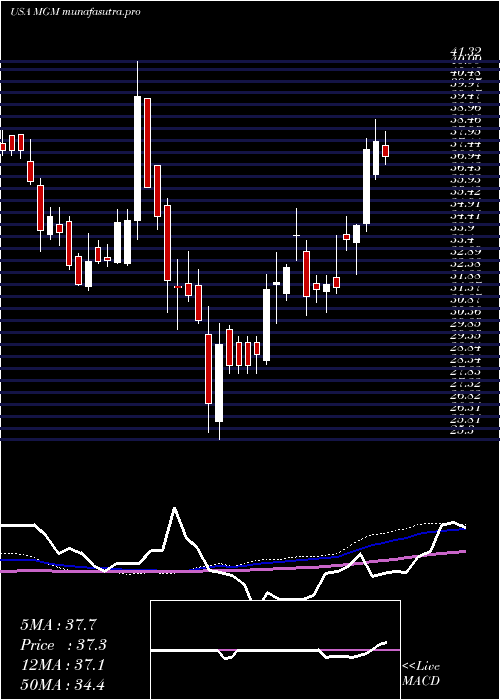Select the 33.9 price axis label

pos(462,227)
